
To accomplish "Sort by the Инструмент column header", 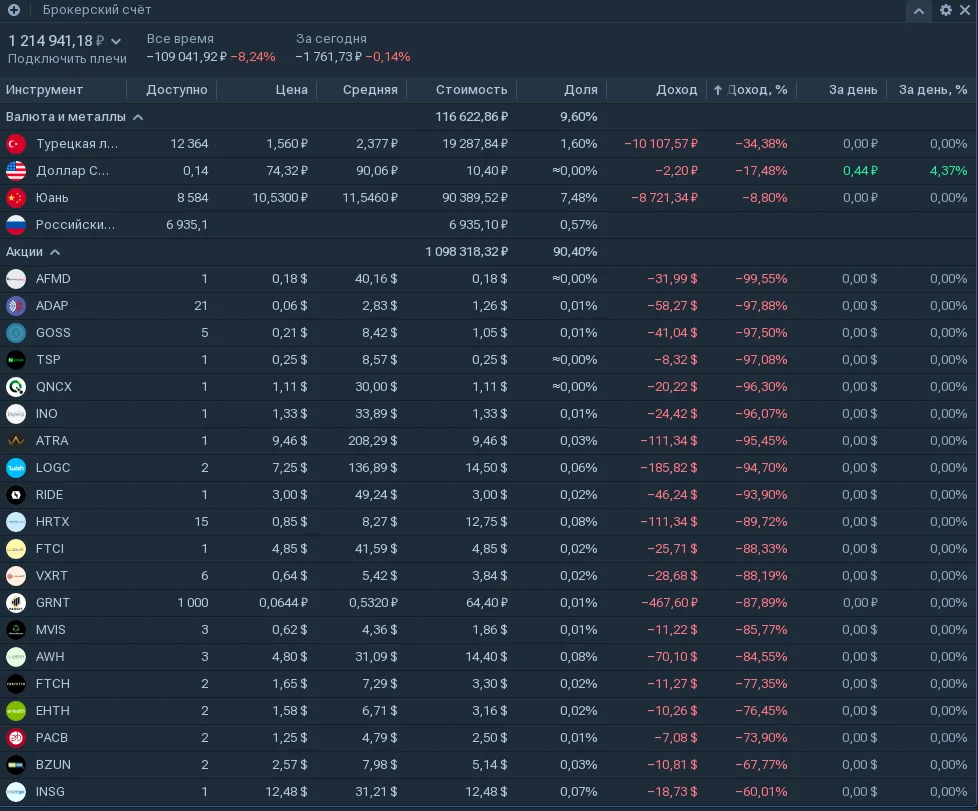I will 44,90.
